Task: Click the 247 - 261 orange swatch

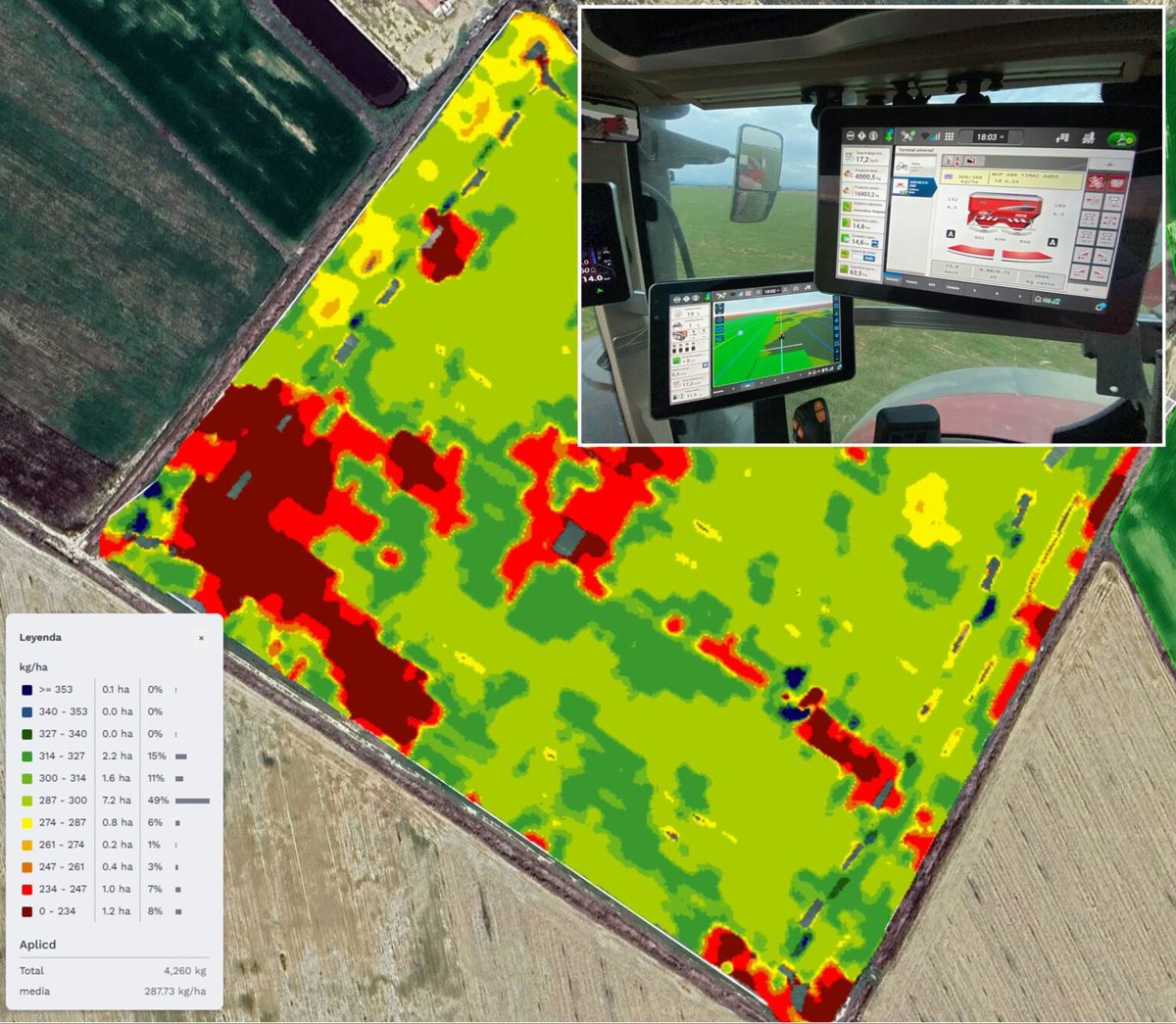Action: pyautogui.click(x=26, y=867)
